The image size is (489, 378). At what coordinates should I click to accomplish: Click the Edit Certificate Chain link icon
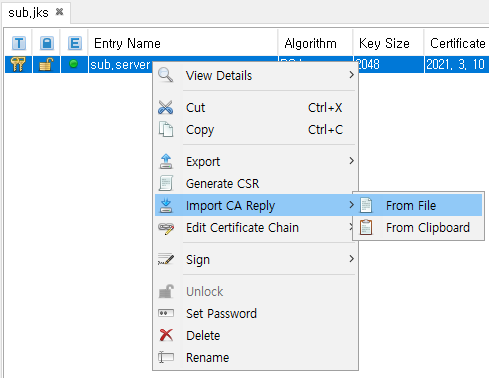point(166,228)
